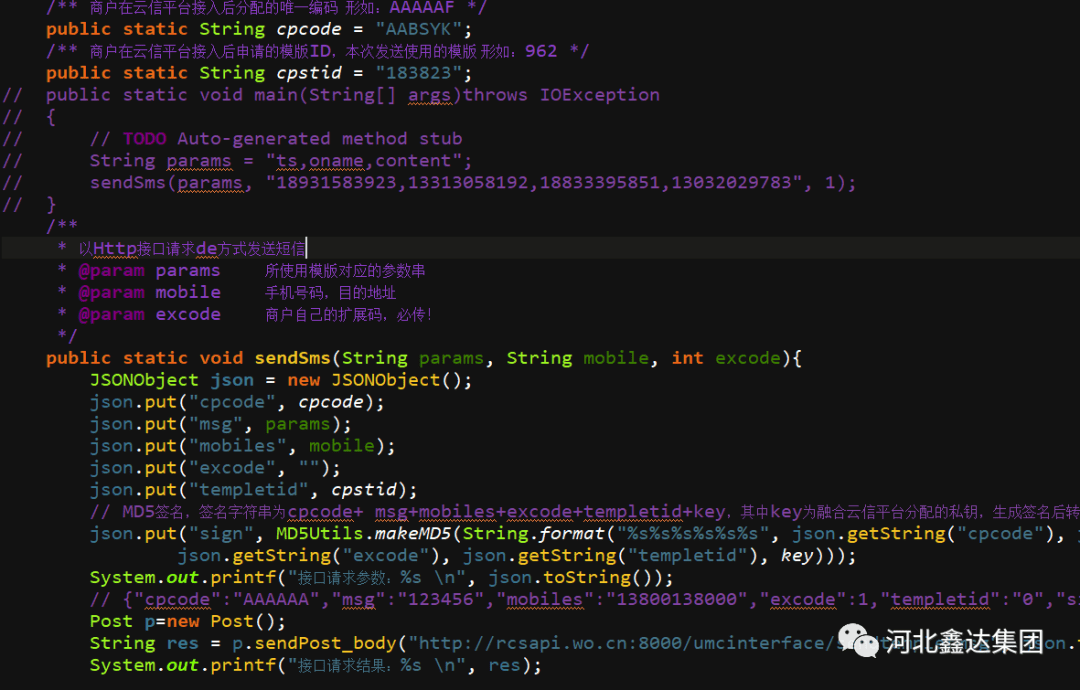Place cursor at end of 以Http接口请求 comment line
This screenshot has width=1080, height=690.
306,249
